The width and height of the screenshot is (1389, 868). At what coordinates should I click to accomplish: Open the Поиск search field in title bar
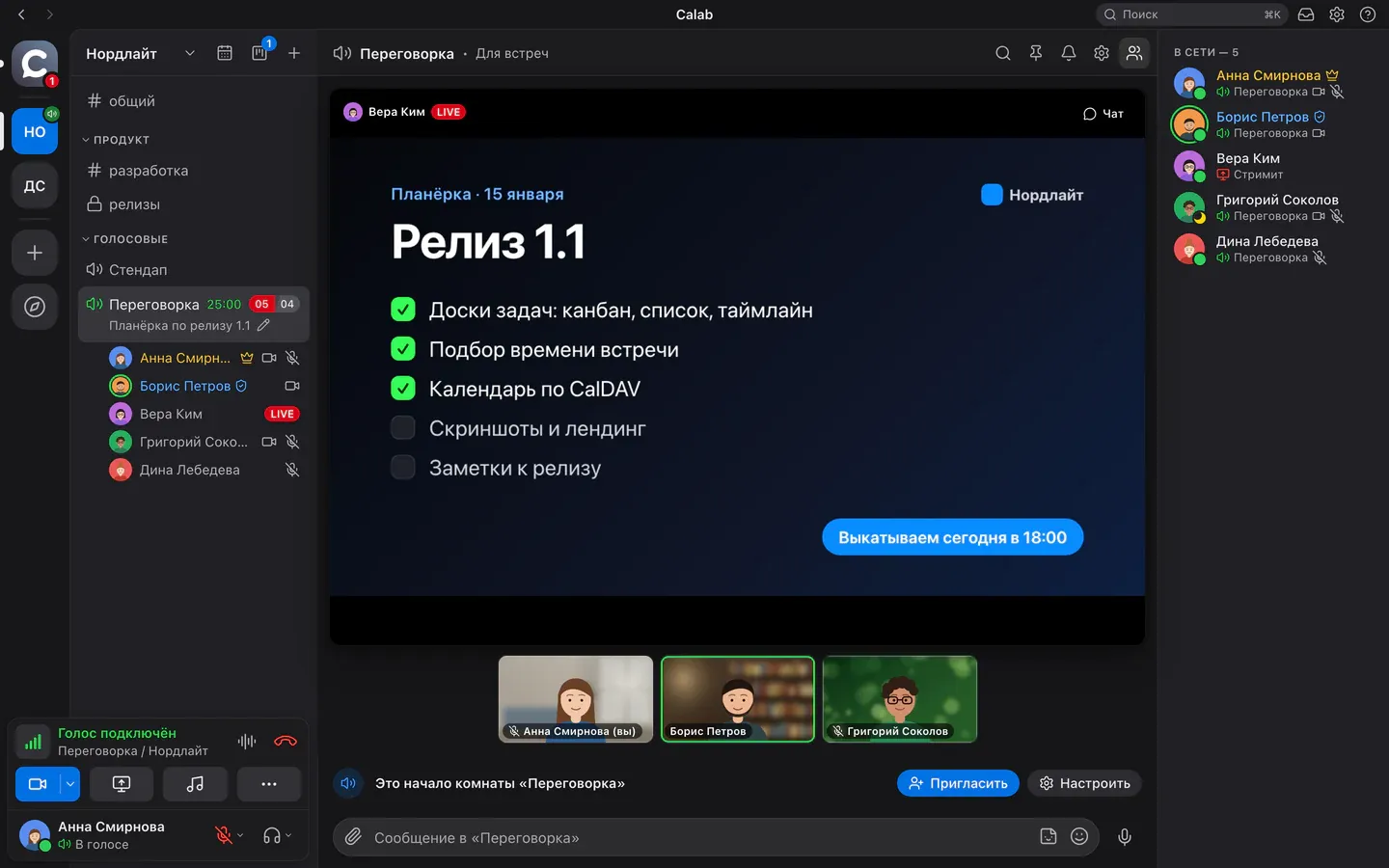coord(1191,14)
